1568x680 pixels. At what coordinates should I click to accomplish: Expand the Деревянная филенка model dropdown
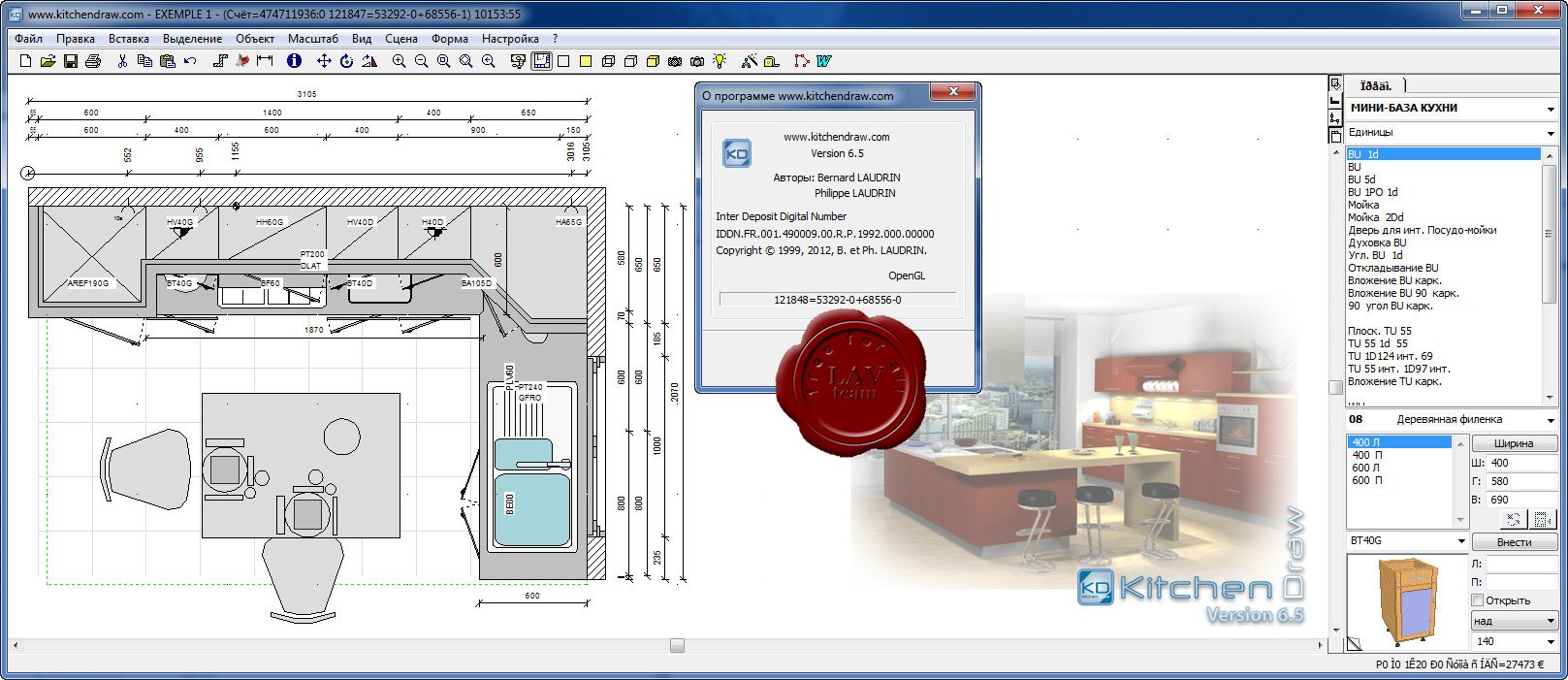point(1551,420)
